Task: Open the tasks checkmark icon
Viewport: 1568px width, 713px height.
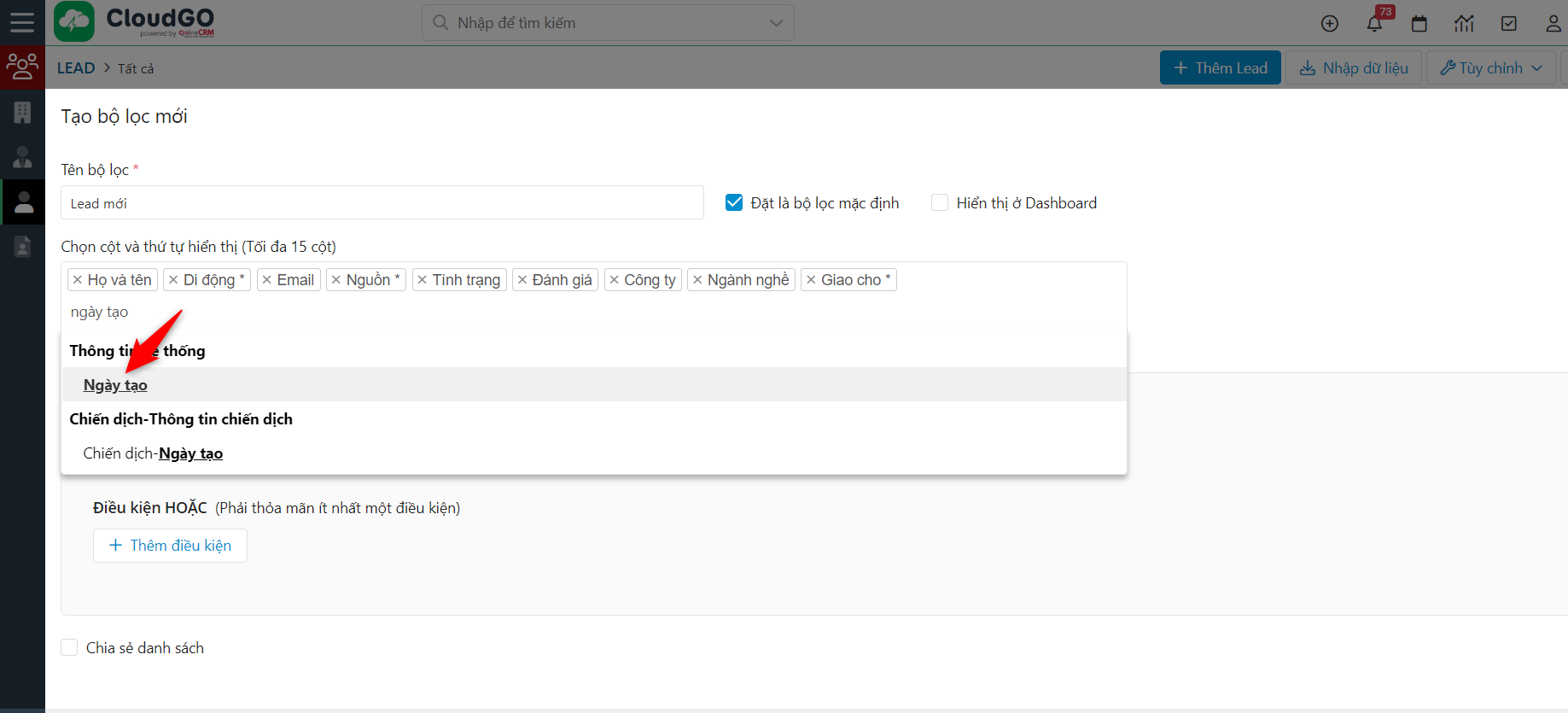Action: 1509,24
